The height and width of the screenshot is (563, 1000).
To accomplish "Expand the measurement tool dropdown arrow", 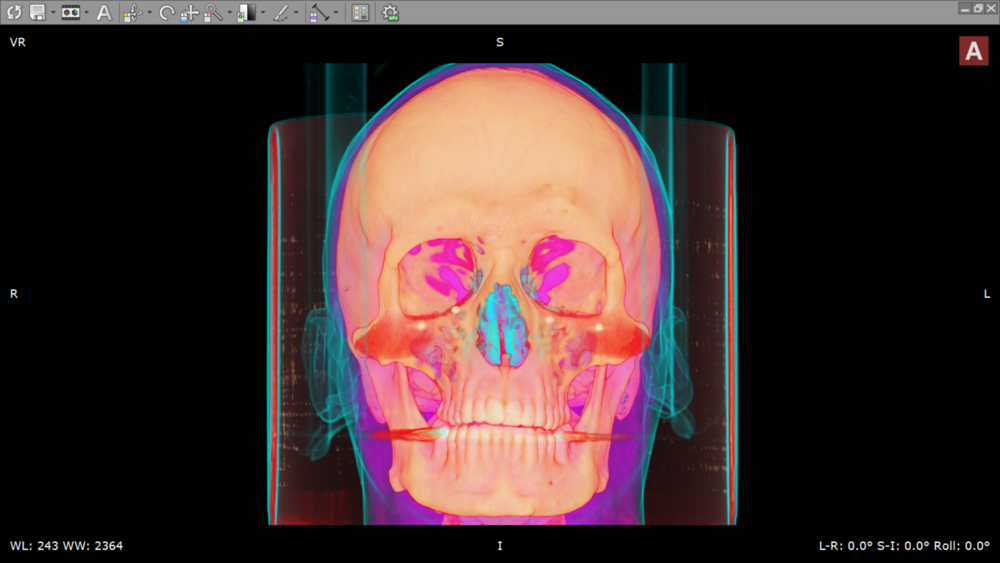I will coord(335,14).
